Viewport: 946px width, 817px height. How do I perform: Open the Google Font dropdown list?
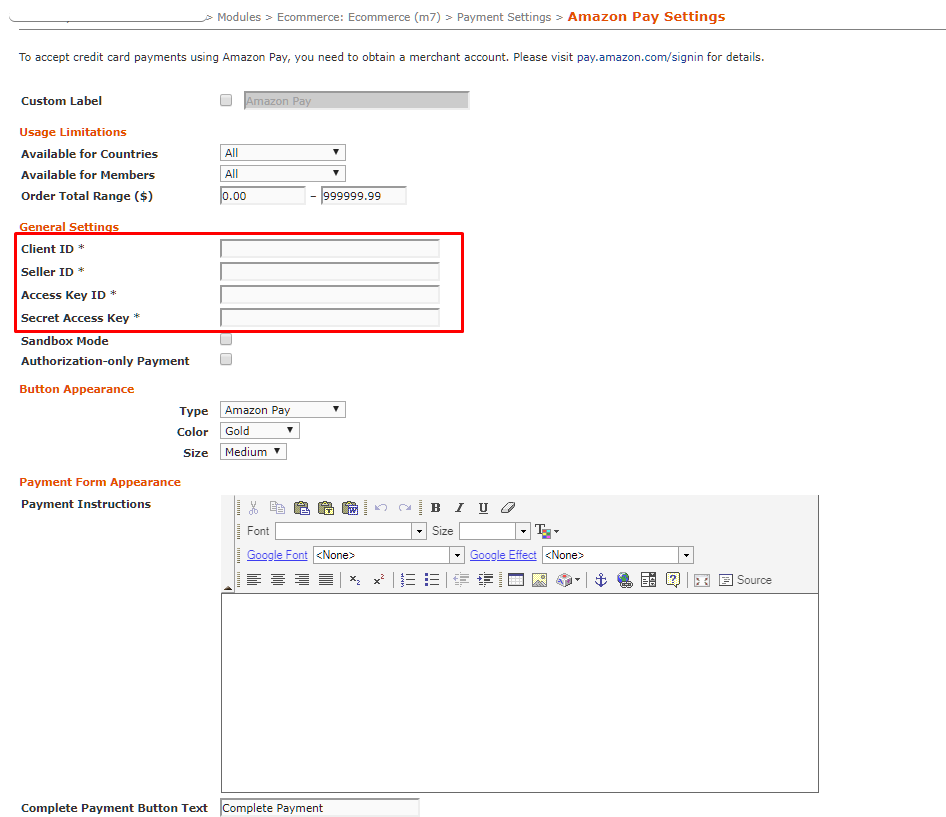tap(389, 555)
